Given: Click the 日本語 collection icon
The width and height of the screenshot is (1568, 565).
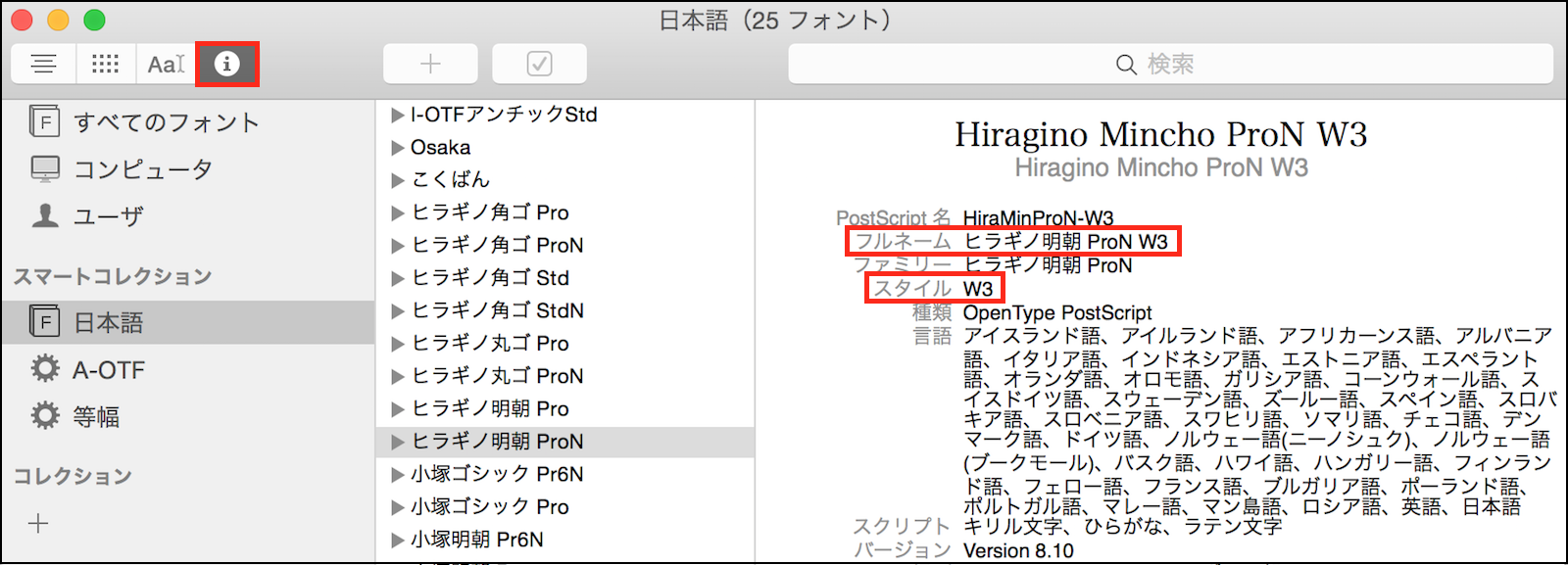Looking at the screenshot, I should (x=44, y=321).
